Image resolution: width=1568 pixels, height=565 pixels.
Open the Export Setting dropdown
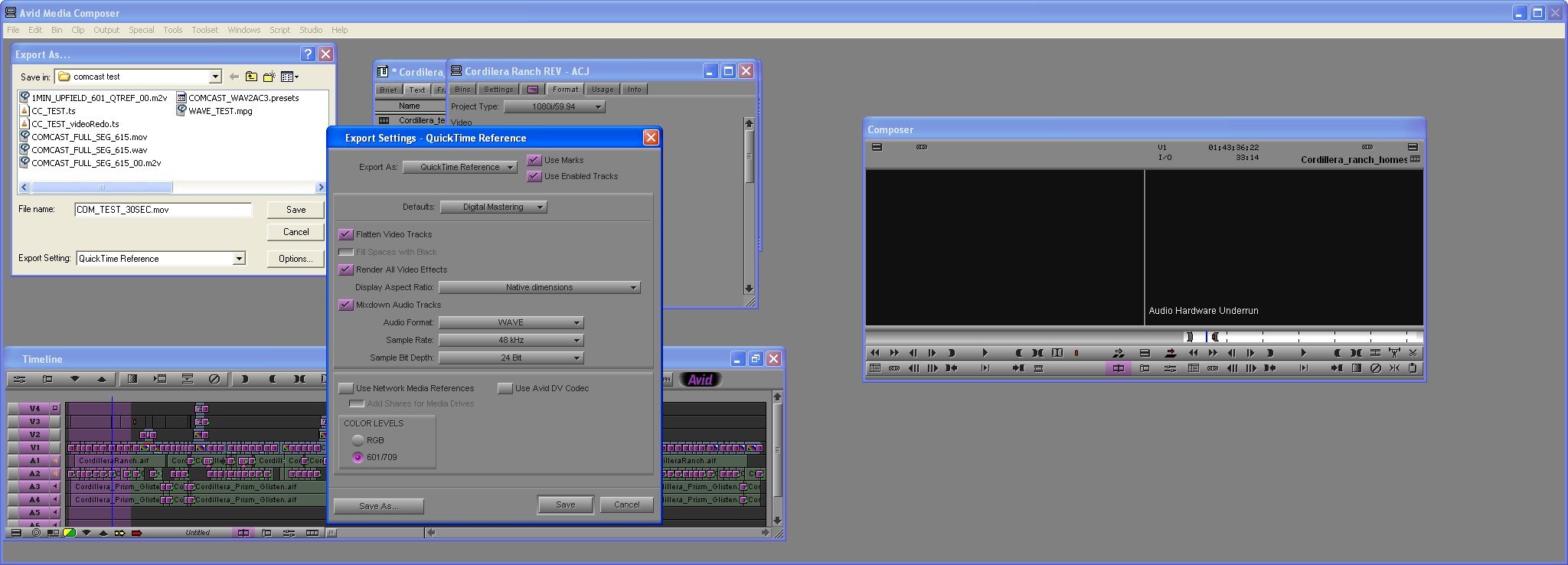click(239, 259)
